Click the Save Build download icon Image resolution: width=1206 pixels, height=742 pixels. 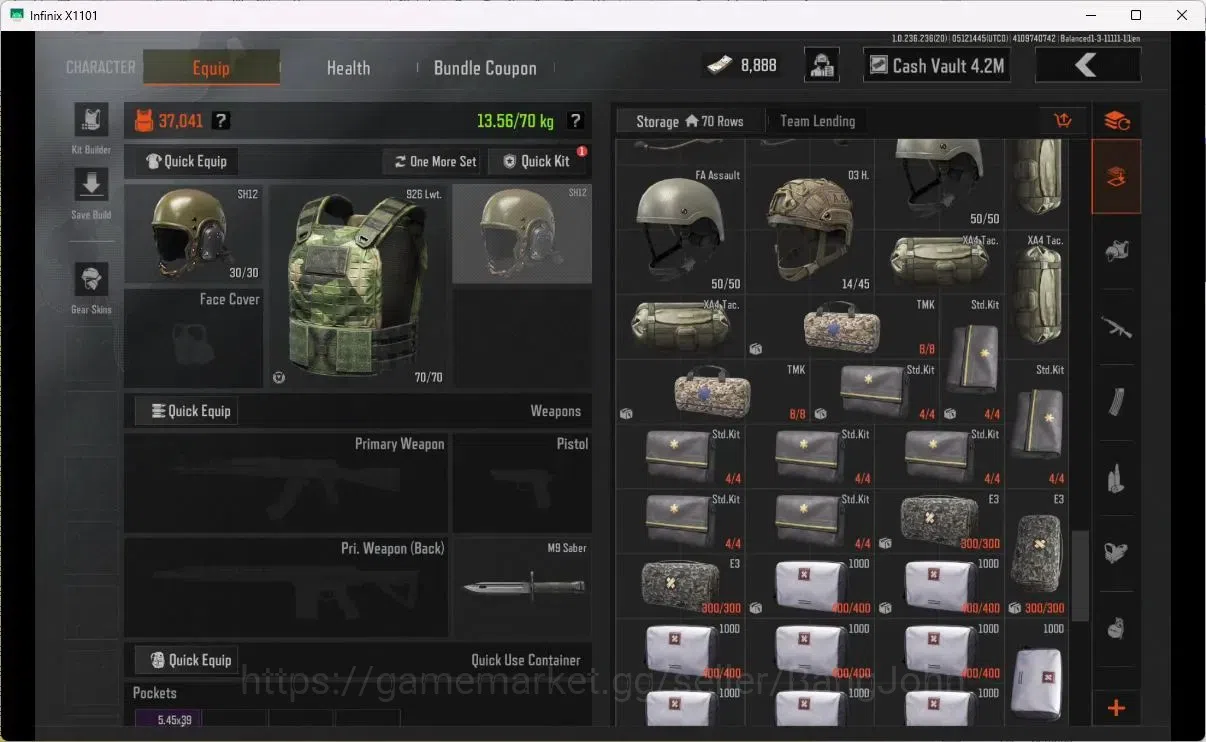point(91,185)
